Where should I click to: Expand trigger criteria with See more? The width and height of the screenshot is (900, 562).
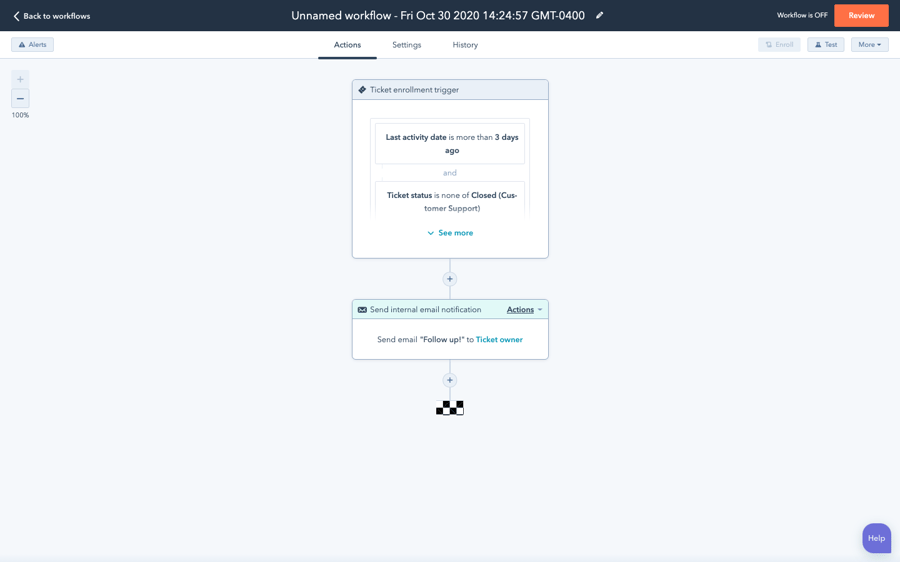pyautogui.click(x=450, y=232)
